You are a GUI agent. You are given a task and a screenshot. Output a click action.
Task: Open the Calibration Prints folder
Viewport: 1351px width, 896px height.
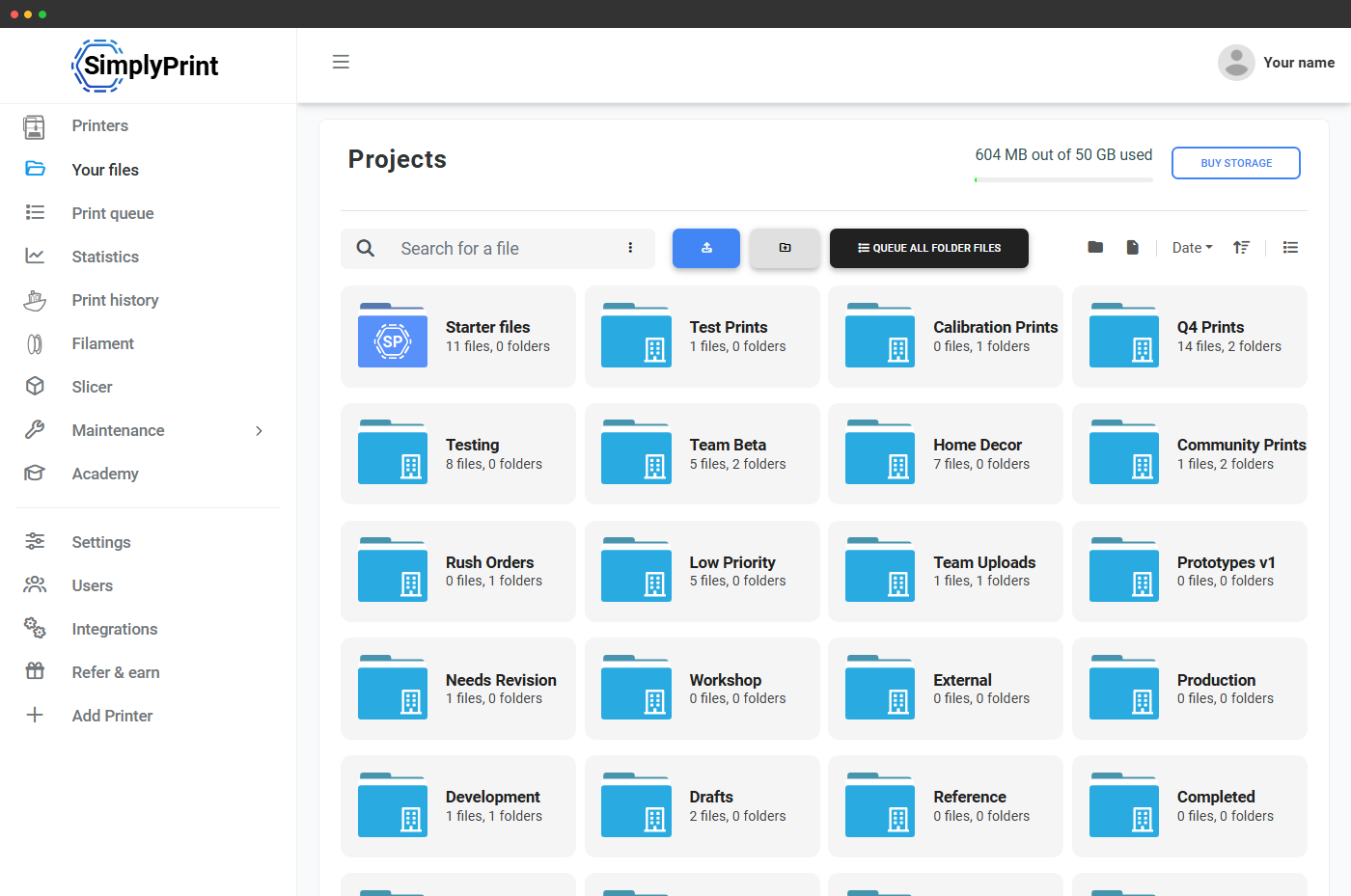[x=946, y=337]
